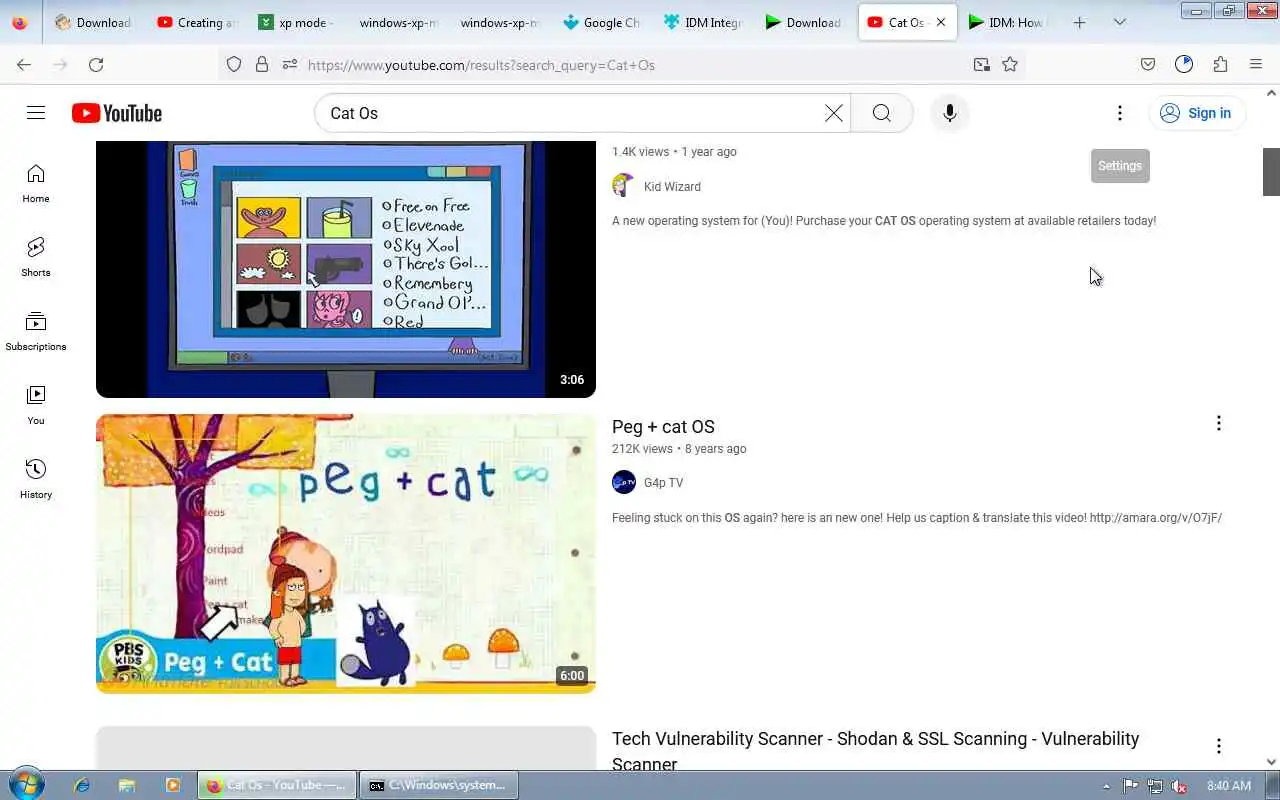Open Firefox extensions puzzle icon
1280x800 pixels.
(1220, 64)
